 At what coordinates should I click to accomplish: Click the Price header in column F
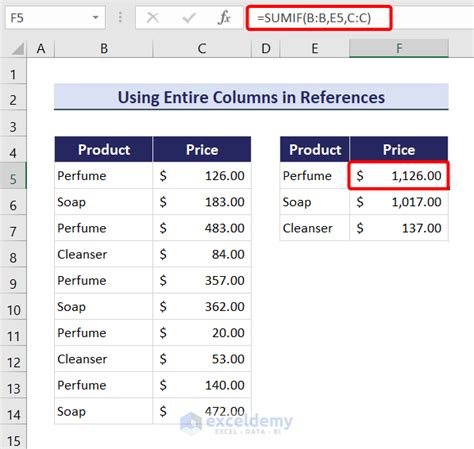399,149
